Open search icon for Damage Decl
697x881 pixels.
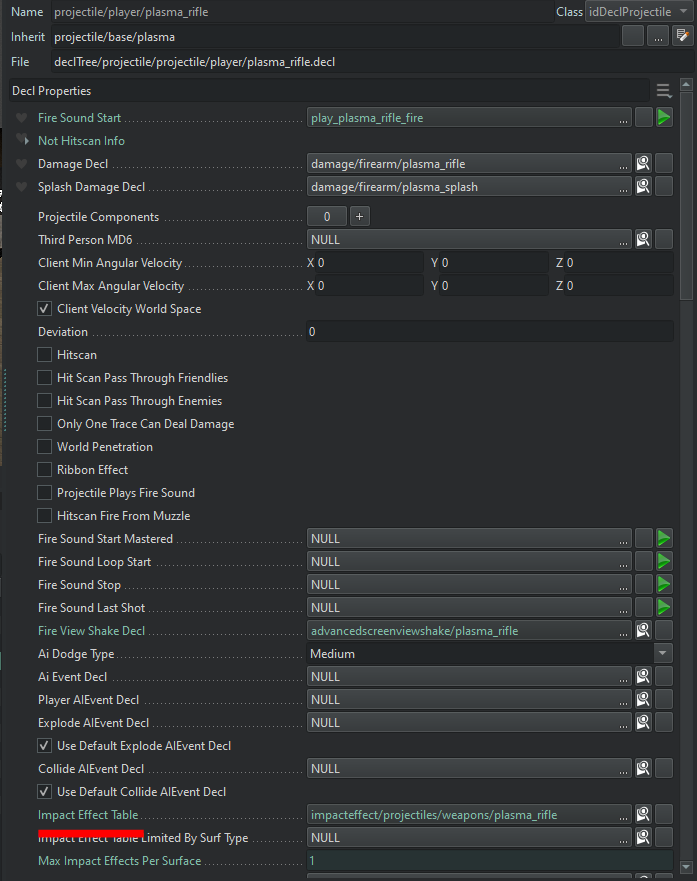(643, 164)
